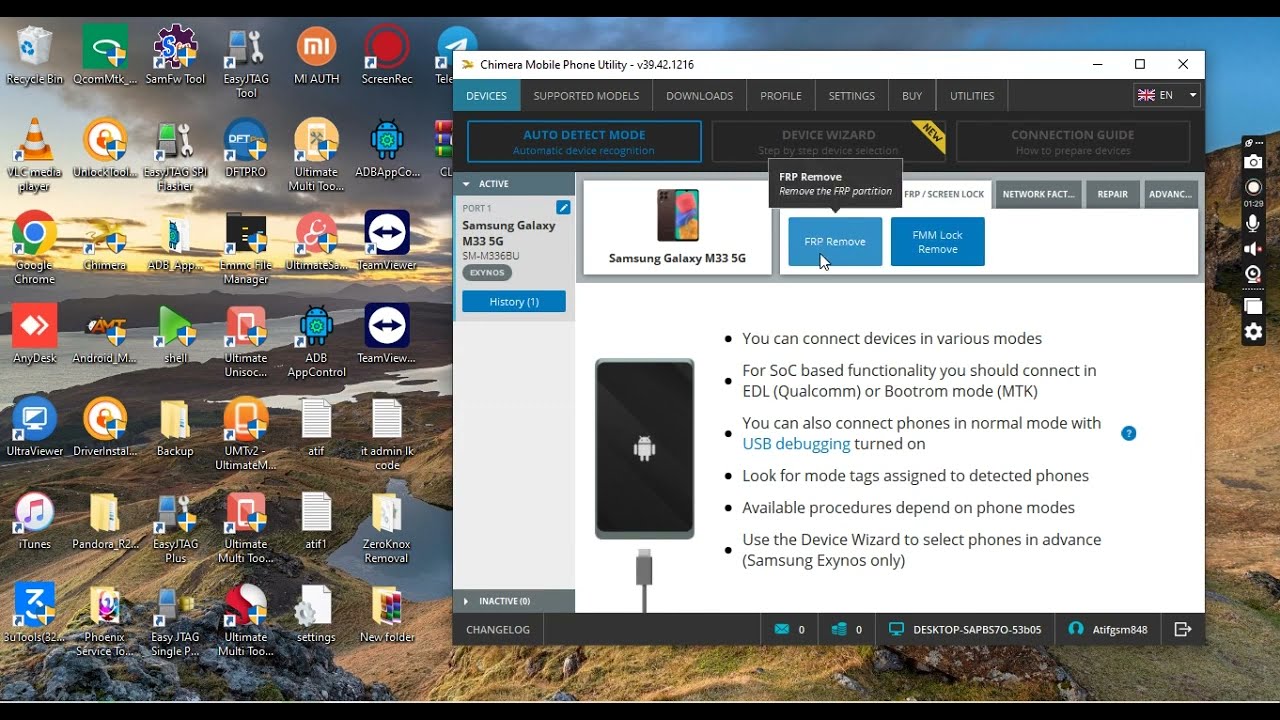Open the Backup folder on desktop

tap(175, 428)
